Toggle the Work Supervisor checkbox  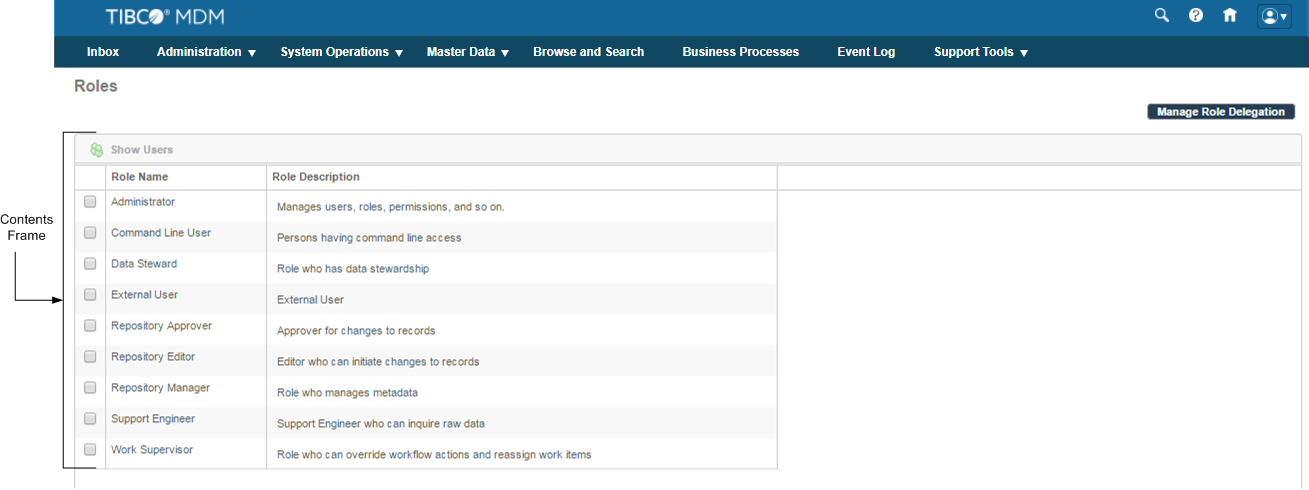[x=90, y=450]
